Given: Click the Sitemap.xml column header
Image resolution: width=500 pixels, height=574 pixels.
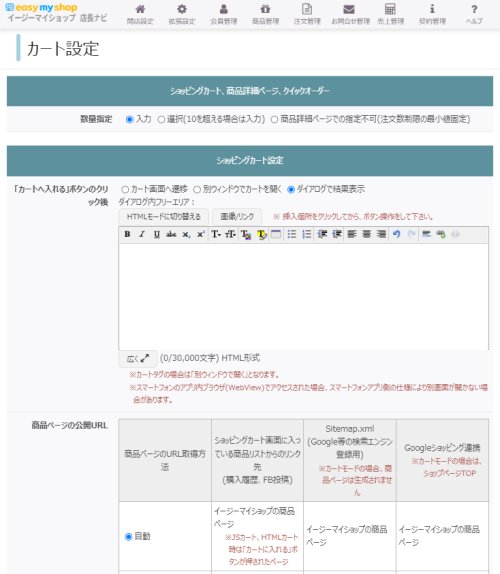Looking at the screenshot, I should [350, 460].
